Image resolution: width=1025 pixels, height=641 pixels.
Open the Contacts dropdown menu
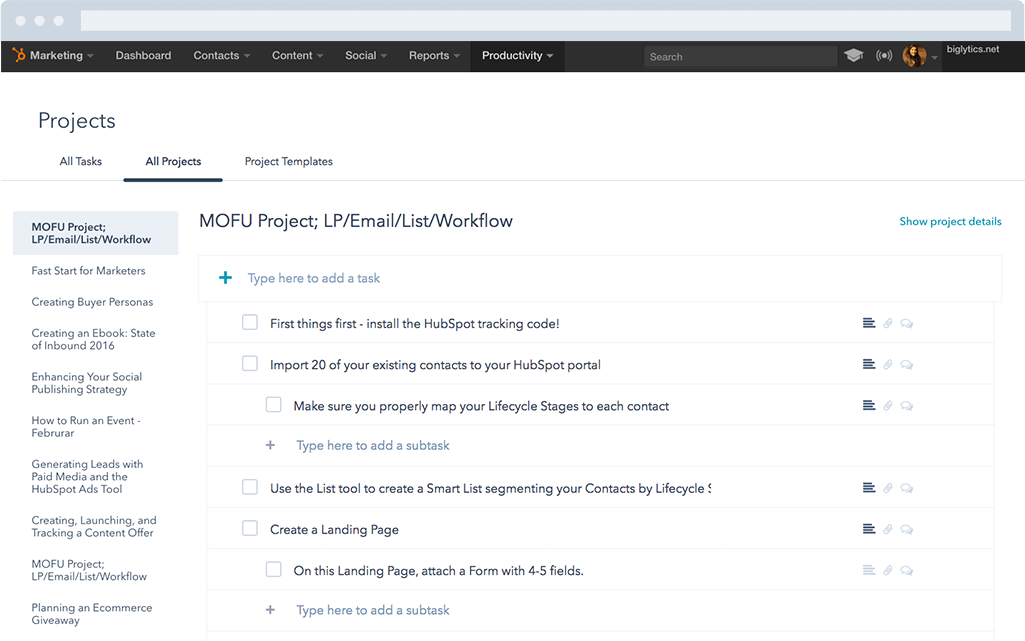[221, 56]
